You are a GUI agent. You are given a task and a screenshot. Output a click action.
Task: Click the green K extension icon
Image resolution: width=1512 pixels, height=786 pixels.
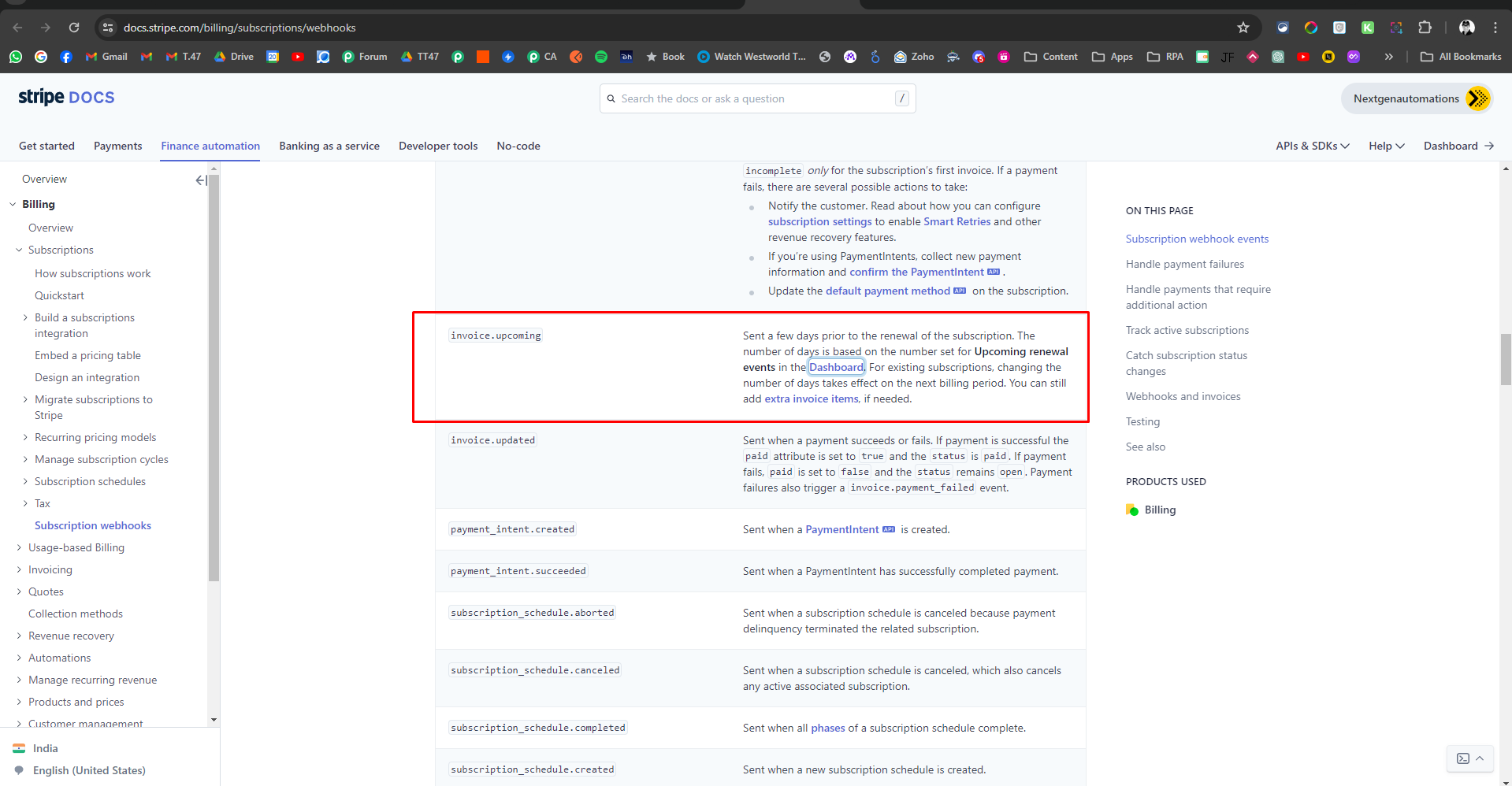pyautogui.click(x=1368, y=28)
